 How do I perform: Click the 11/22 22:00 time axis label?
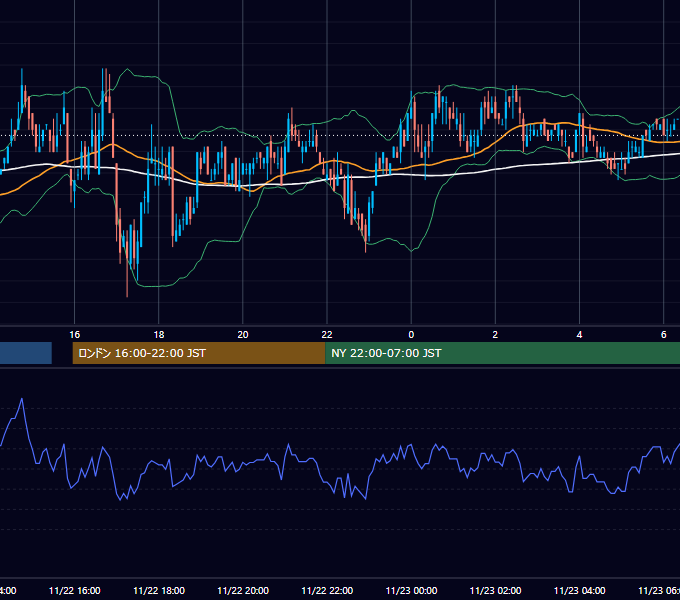click(327, 590)
